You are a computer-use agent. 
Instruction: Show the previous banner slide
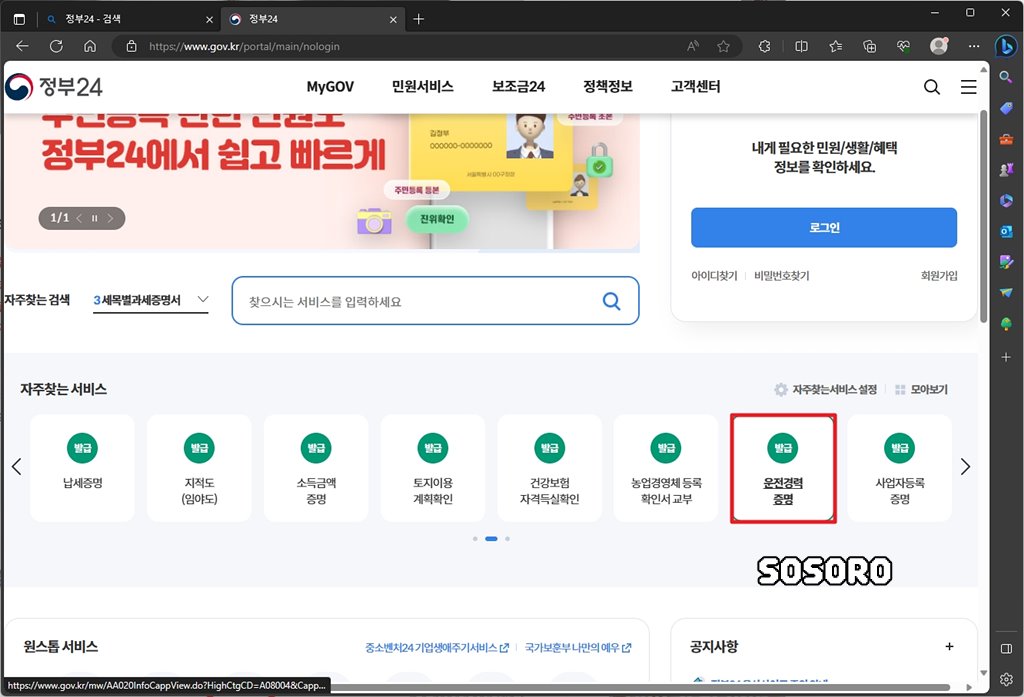coord(79,218)
